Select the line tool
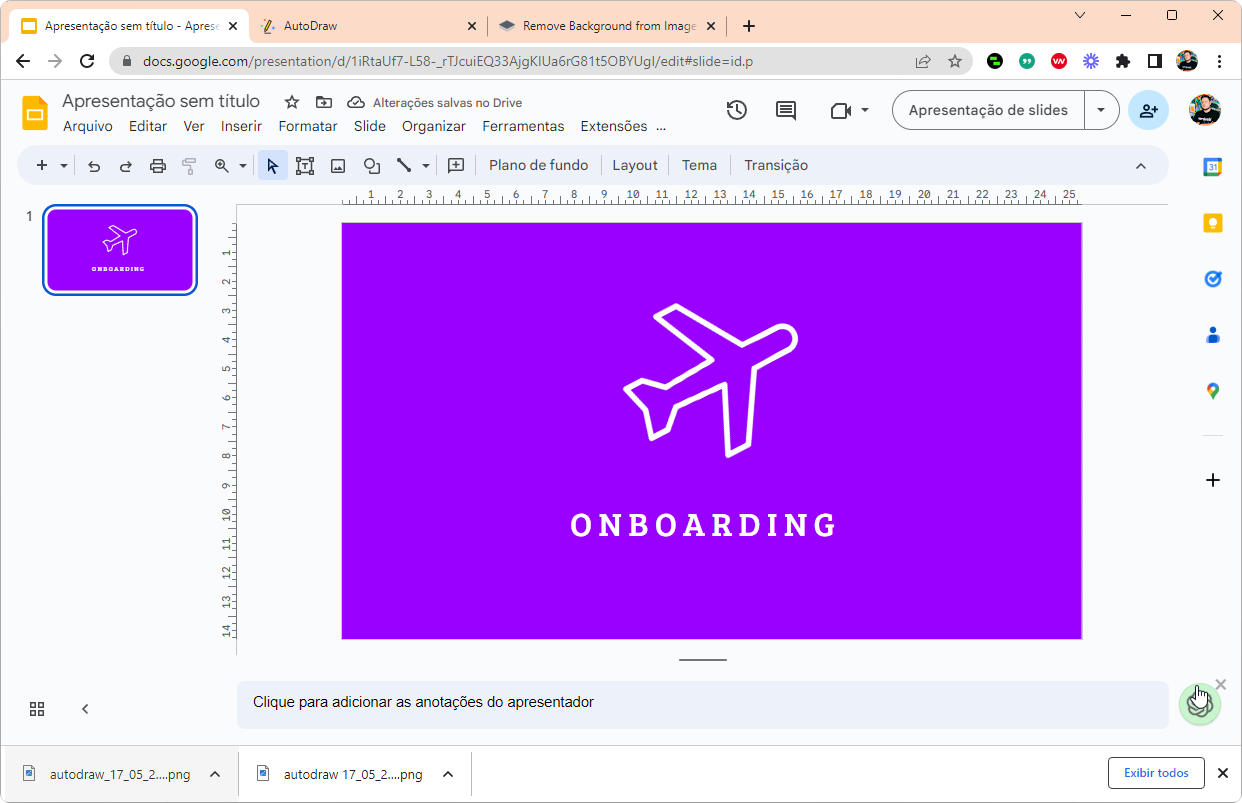 click(404, 166)
